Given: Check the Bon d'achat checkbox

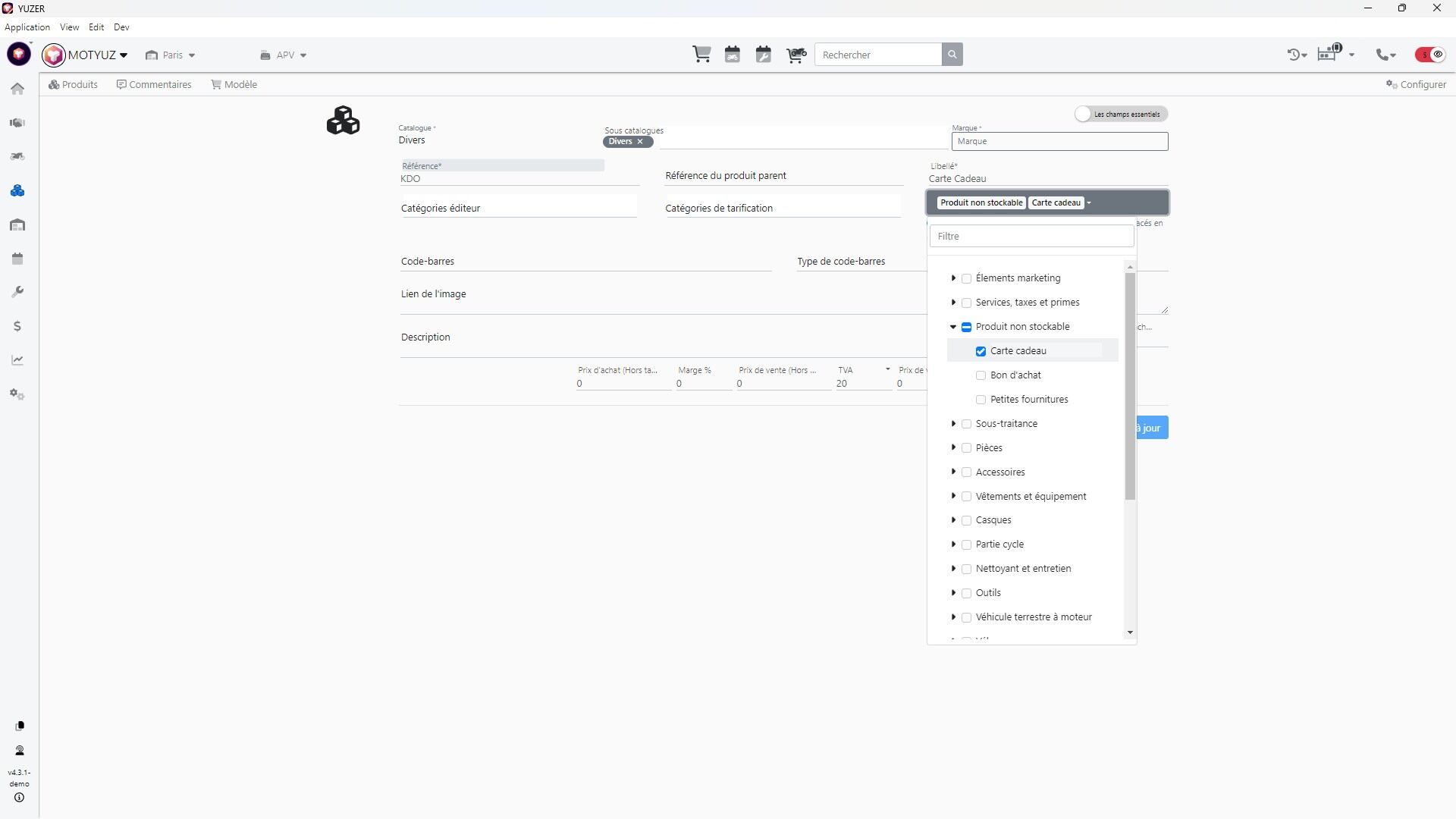Looking at the screenshot, I should [x=981, y=375].
